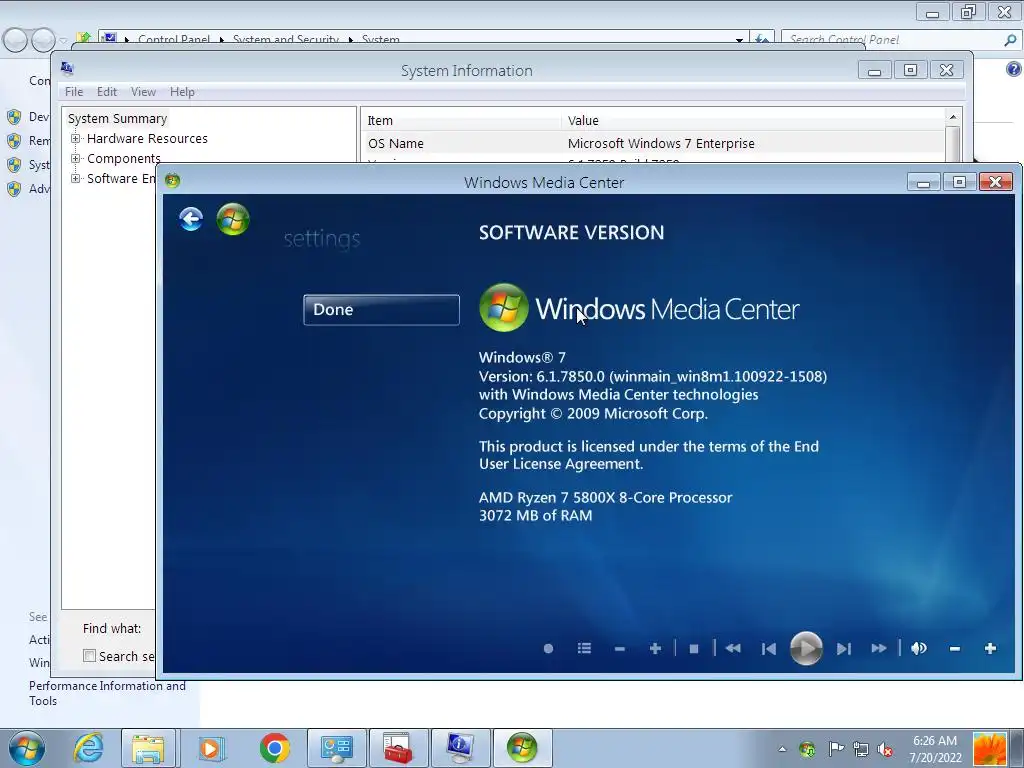Image resolution: width=1024 pixels, height=768 pixels.
Task: Select the OS Name row
Action: [652, 144]
